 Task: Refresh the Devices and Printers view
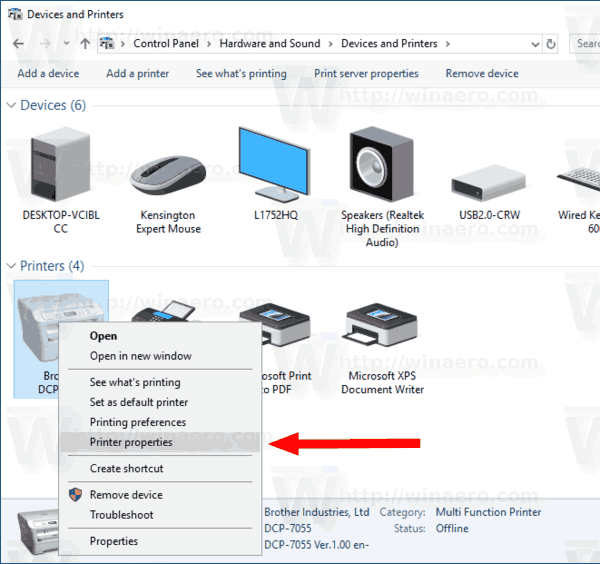point(551,44)
